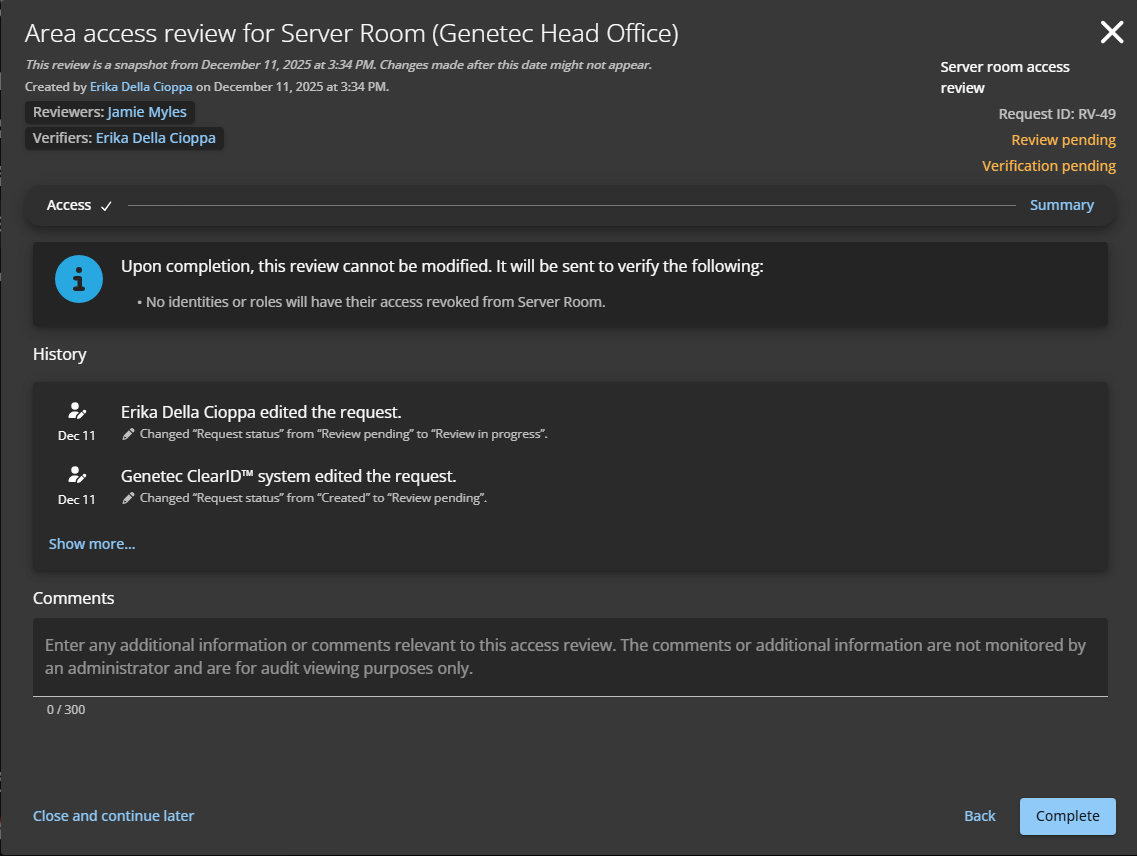This screenshot has width=1137, height=856.
Task: Close the area access review dialog
Action: tap(1111, 31)
